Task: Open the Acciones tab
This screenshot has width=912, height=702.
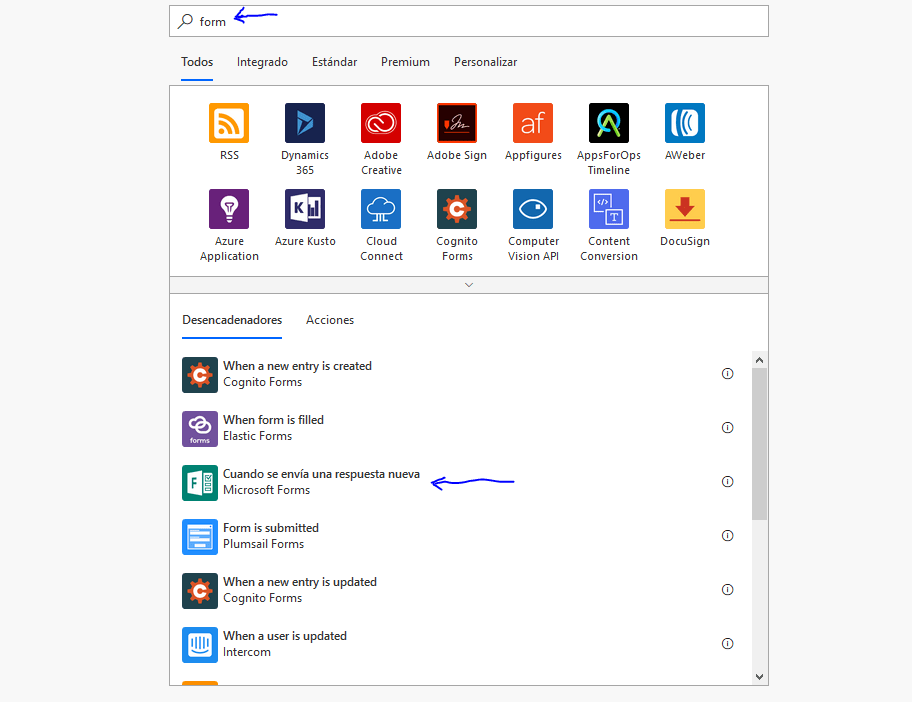Action: [x=330, y=320]
